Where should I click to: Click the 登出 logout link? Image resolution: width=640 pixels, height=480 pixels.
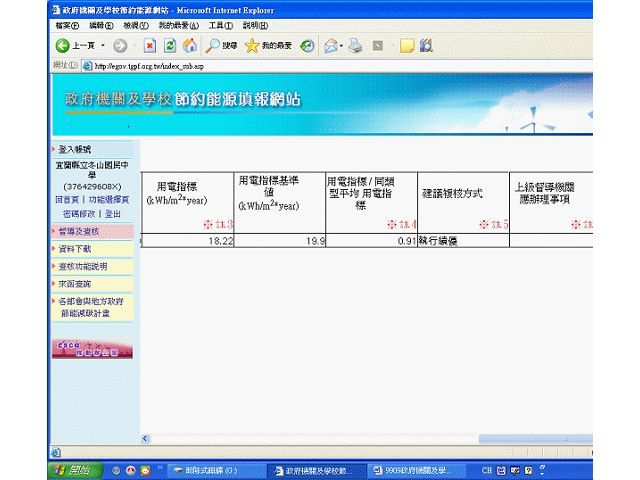coord(113,213)
